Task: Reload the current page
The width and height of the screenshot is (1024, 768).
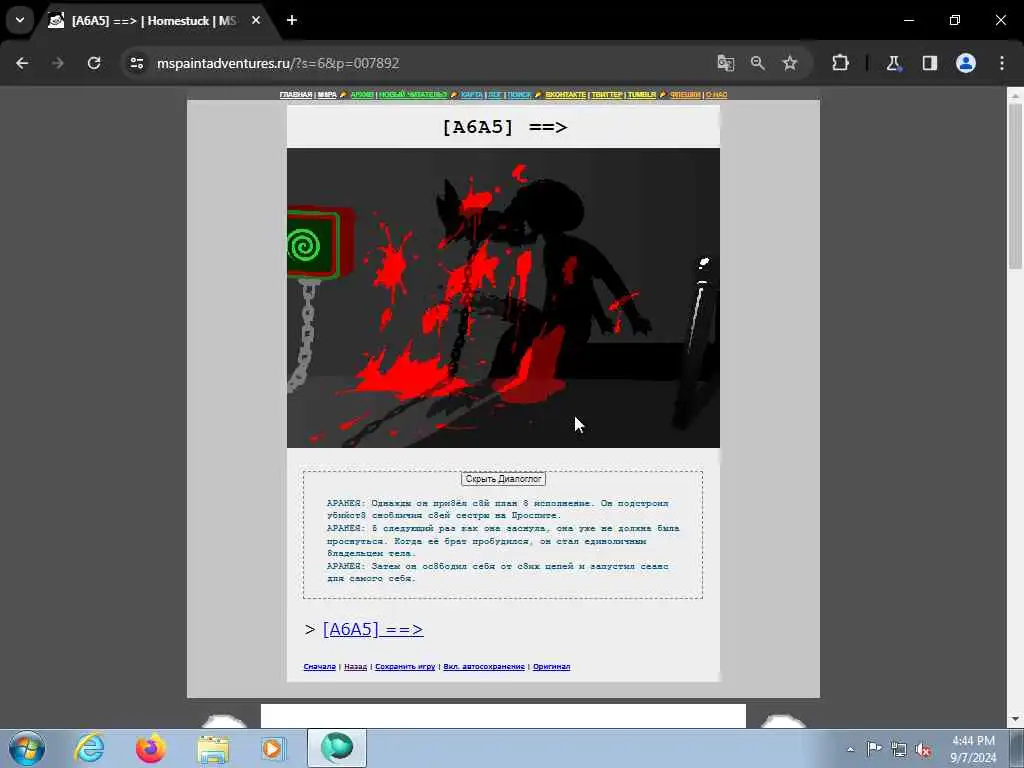Action: pos(94,63)
